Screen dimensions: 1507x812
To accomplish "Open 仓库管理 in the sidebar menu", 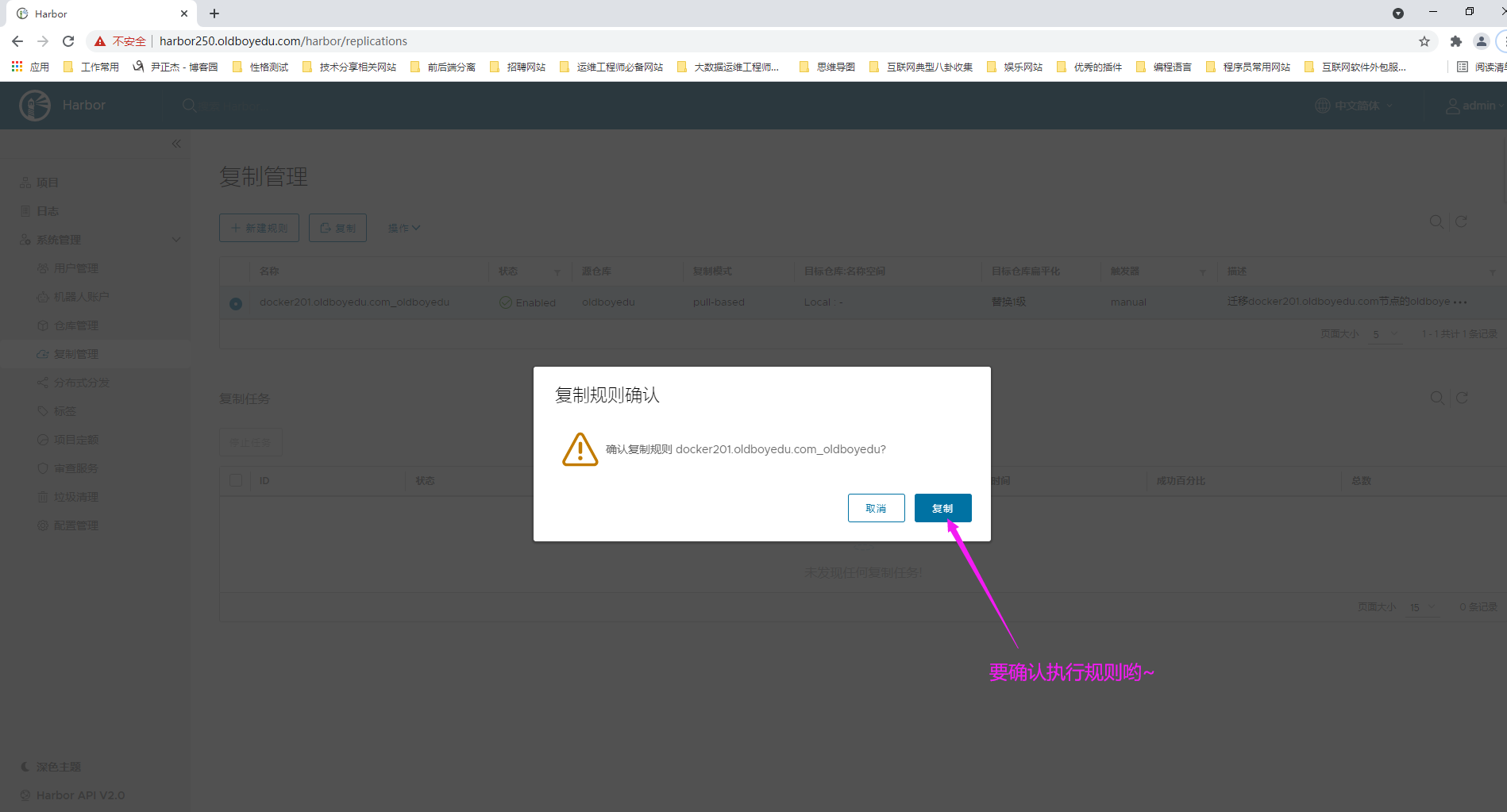I will [75, 325].
